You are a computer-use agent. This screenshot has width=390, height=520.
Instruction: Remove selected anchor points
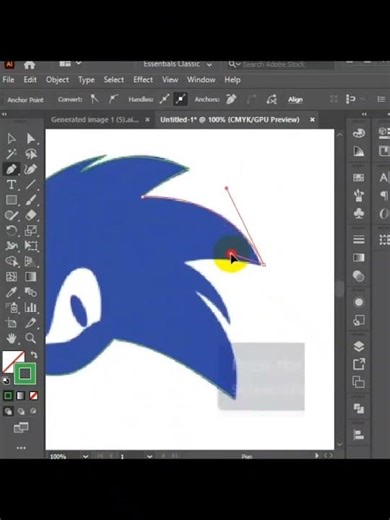pos(231,99)
